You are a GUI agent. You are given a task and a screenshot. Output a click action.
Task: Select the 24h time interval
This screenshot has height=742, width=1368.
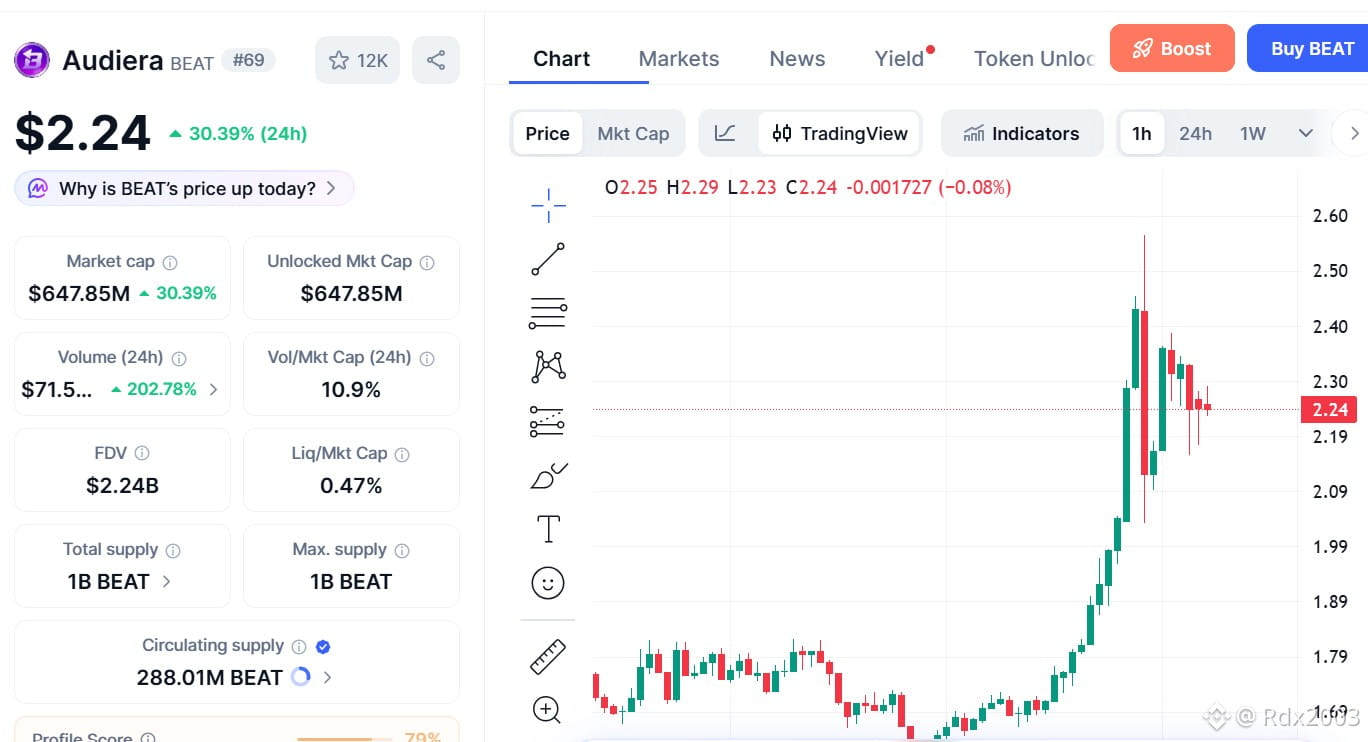[1195, 134]
